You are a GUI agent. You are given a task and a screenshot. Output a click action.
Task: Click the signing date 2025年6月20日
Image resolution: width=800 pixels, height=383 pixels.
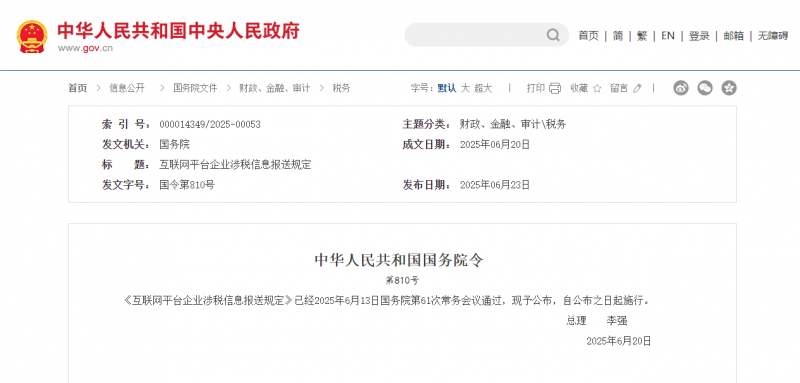tap(619, 341)
